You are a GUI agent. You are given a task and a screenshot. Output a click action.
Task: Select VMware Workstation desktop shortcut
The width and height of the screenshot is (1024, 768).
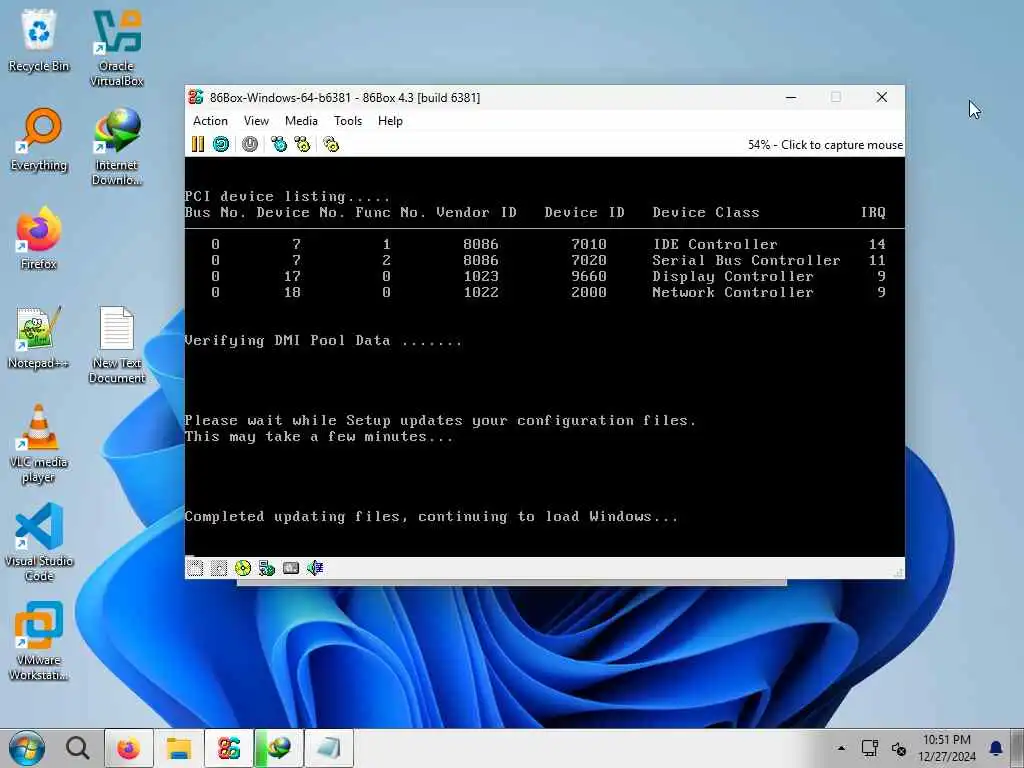pyautogui.click(x=39, y=641)
